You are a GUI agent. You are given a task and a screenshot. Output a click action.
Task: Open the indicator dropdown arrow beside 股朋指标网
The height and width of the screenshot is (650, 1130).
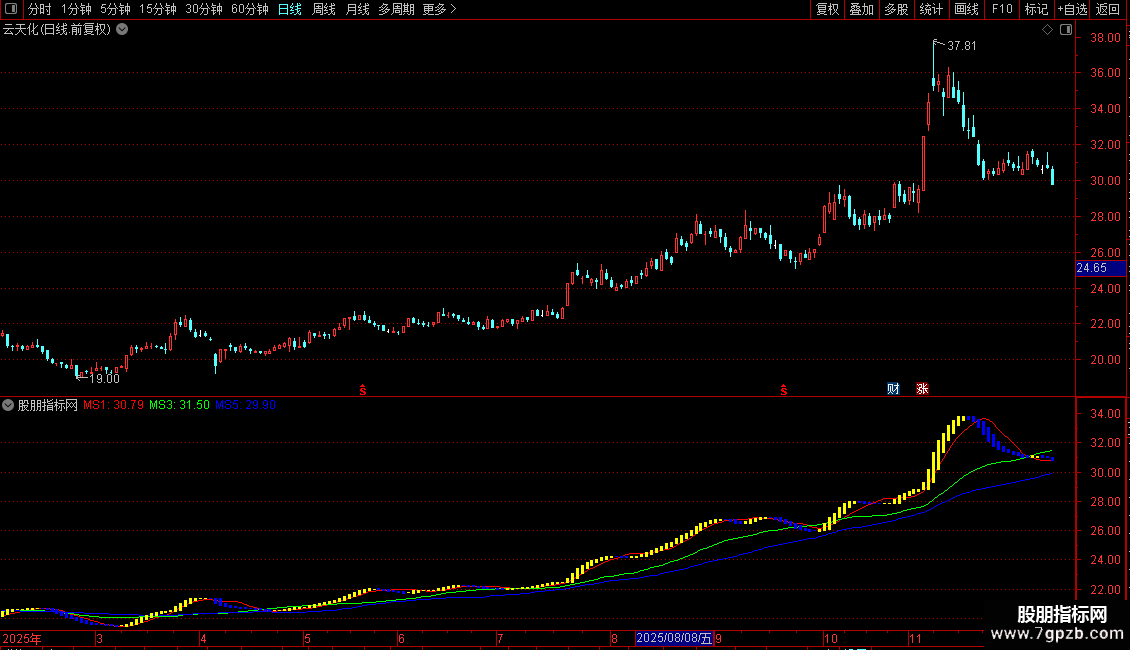coord(8,405)
